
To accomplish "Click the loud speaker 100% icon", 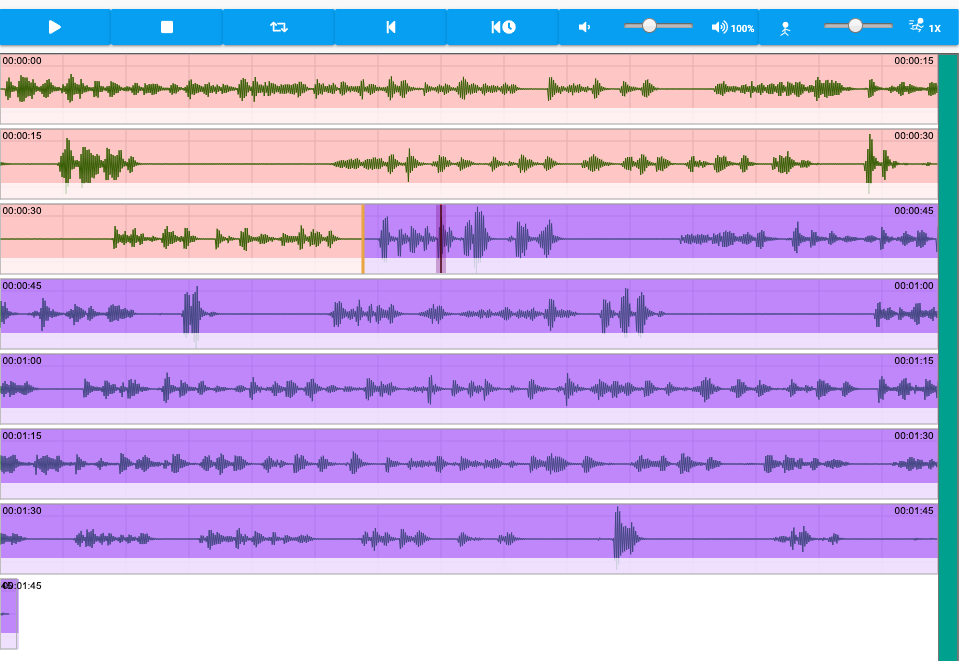I will point(732,28).
